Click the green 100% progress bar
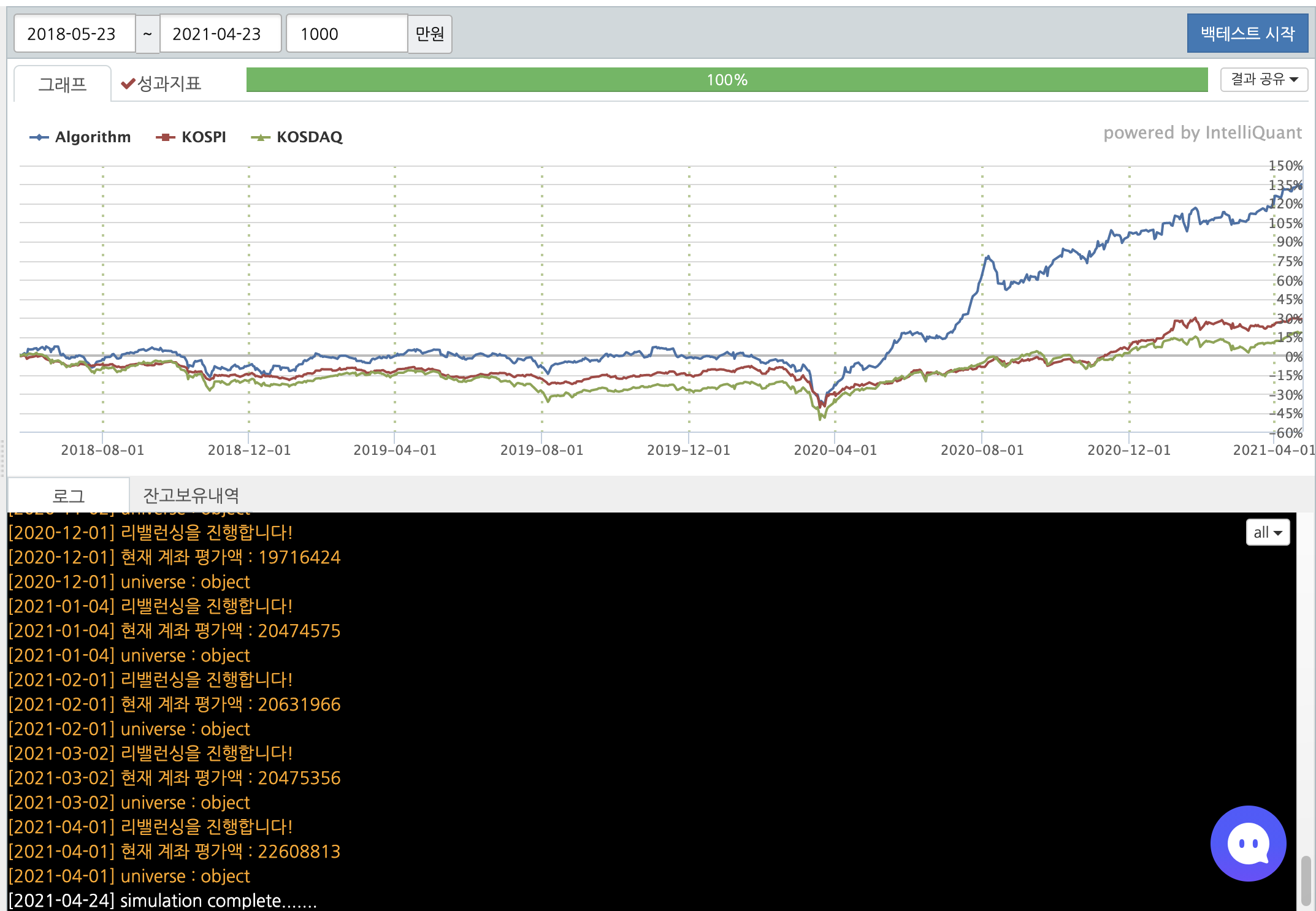This screenshot has width=1316, height=911. point(727,80)
